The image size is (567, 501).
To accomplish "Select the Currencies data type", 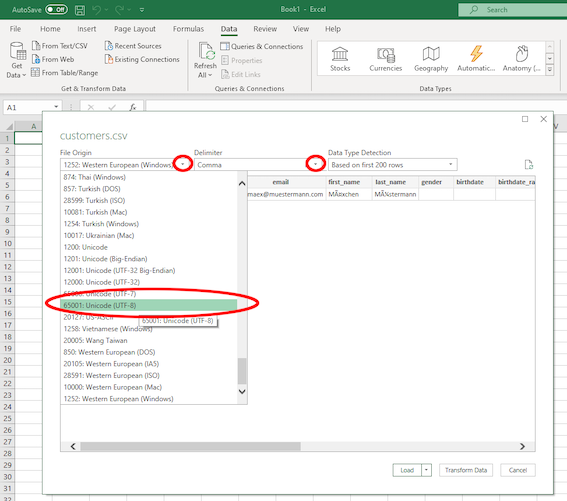I will point(385,59).
